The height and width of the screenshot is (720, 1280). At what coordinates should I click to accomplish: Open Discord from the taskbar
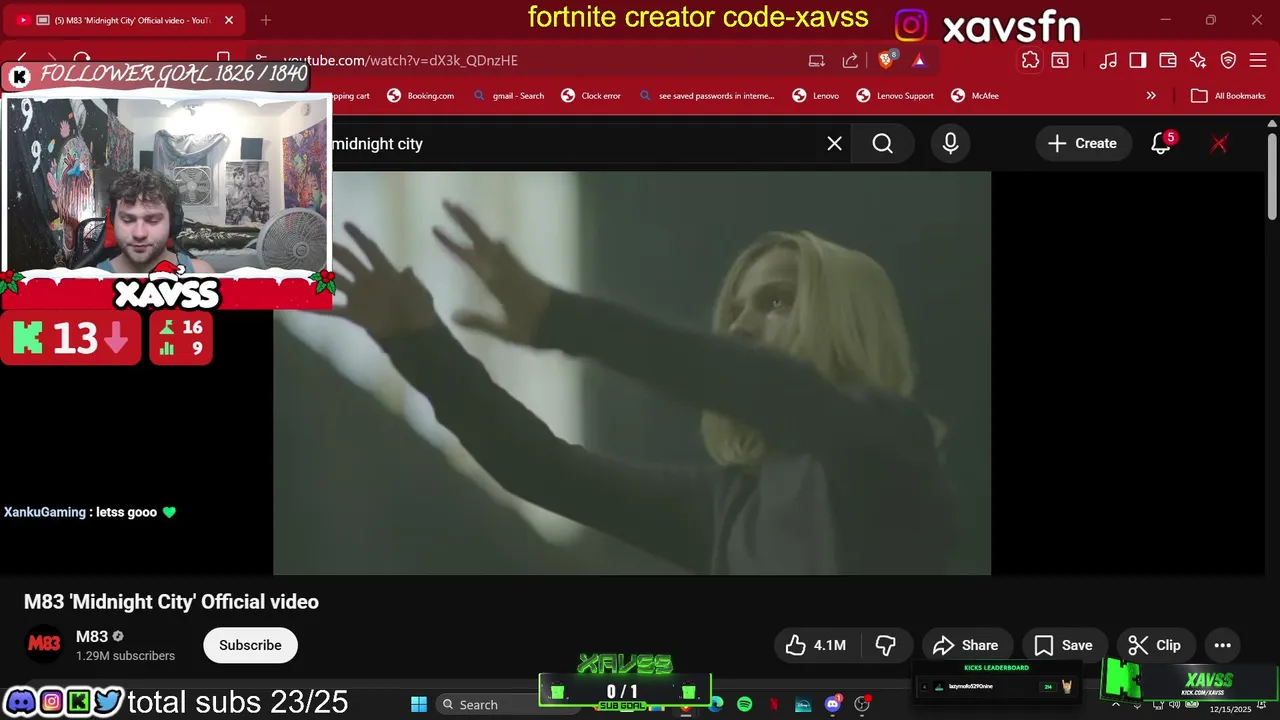point(833,704)
